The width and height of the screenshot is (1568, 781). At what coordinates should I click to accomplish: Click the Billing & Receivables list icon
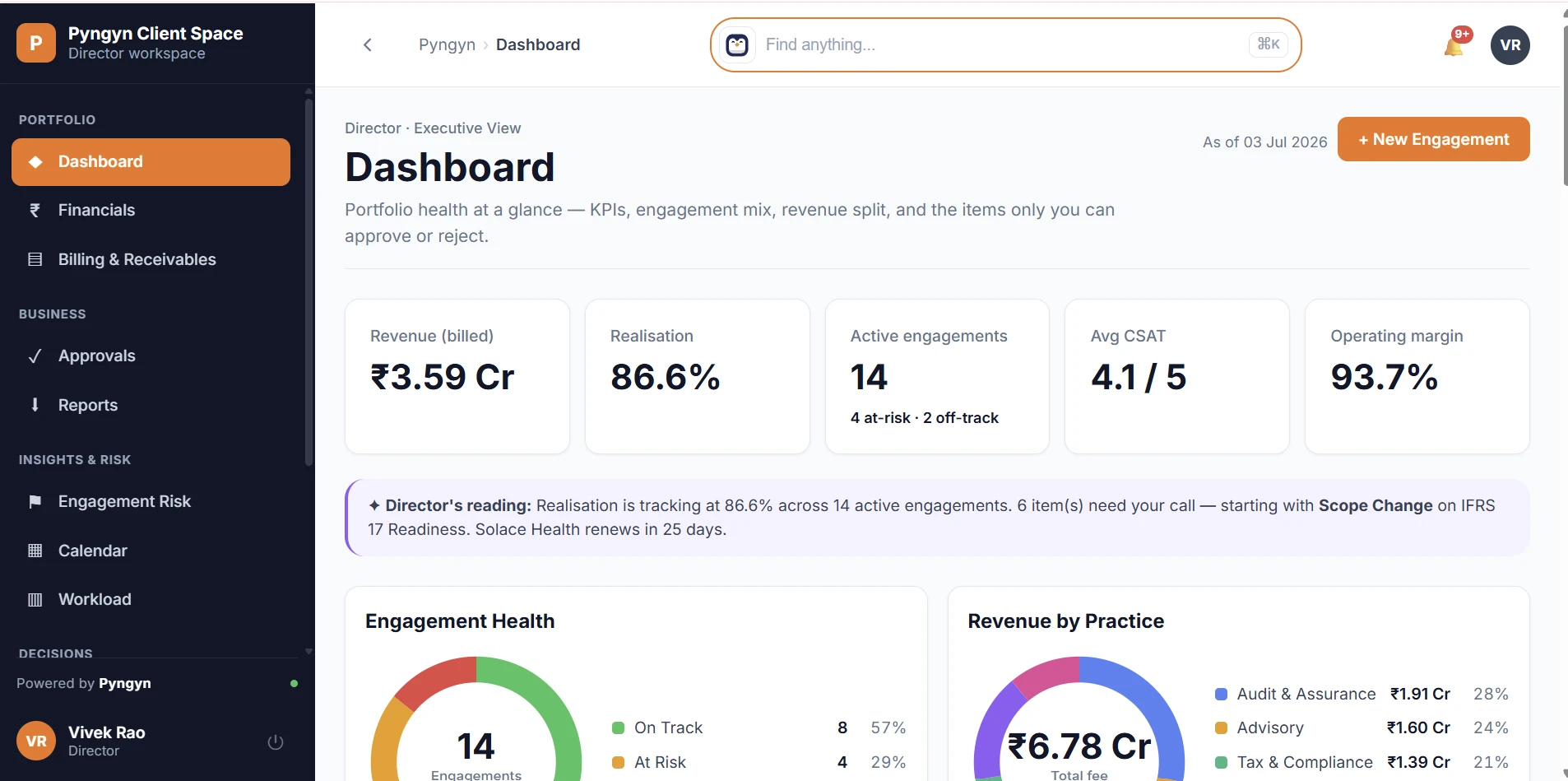click(35, 260)
